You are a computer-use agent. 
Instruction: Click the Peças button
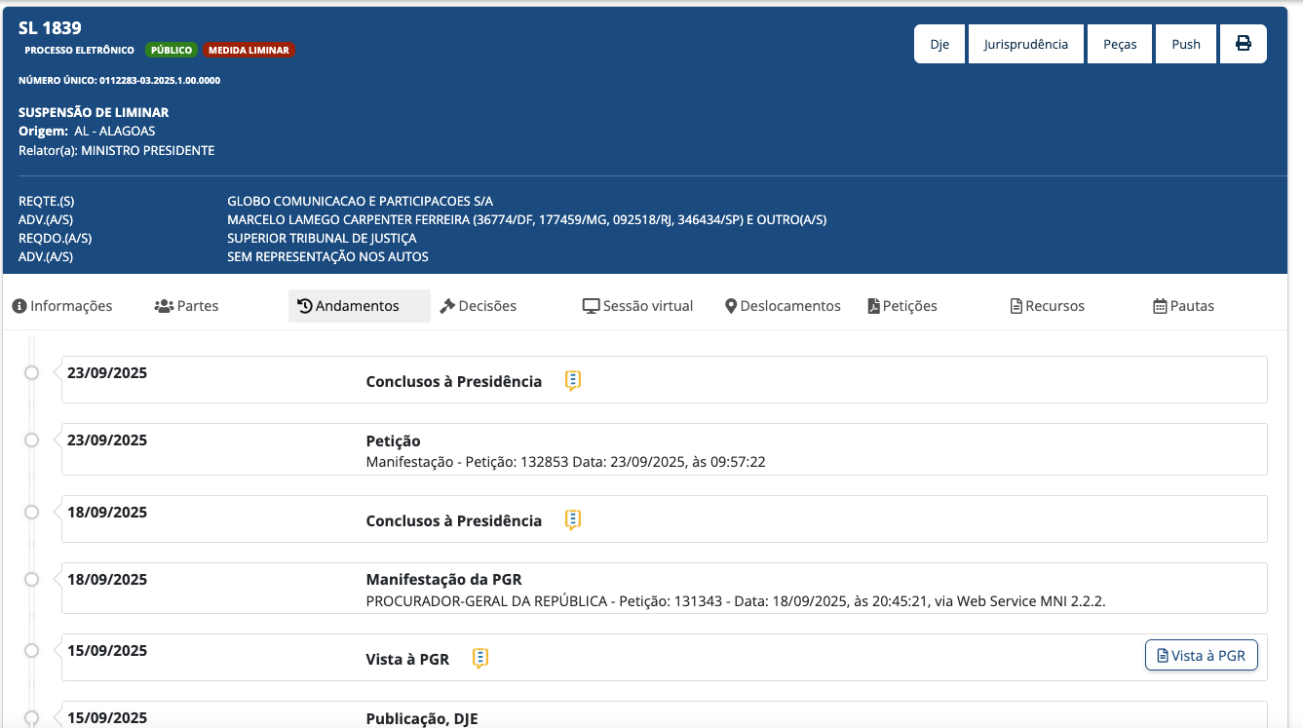pyautogui.click(x=1120, y=44)
